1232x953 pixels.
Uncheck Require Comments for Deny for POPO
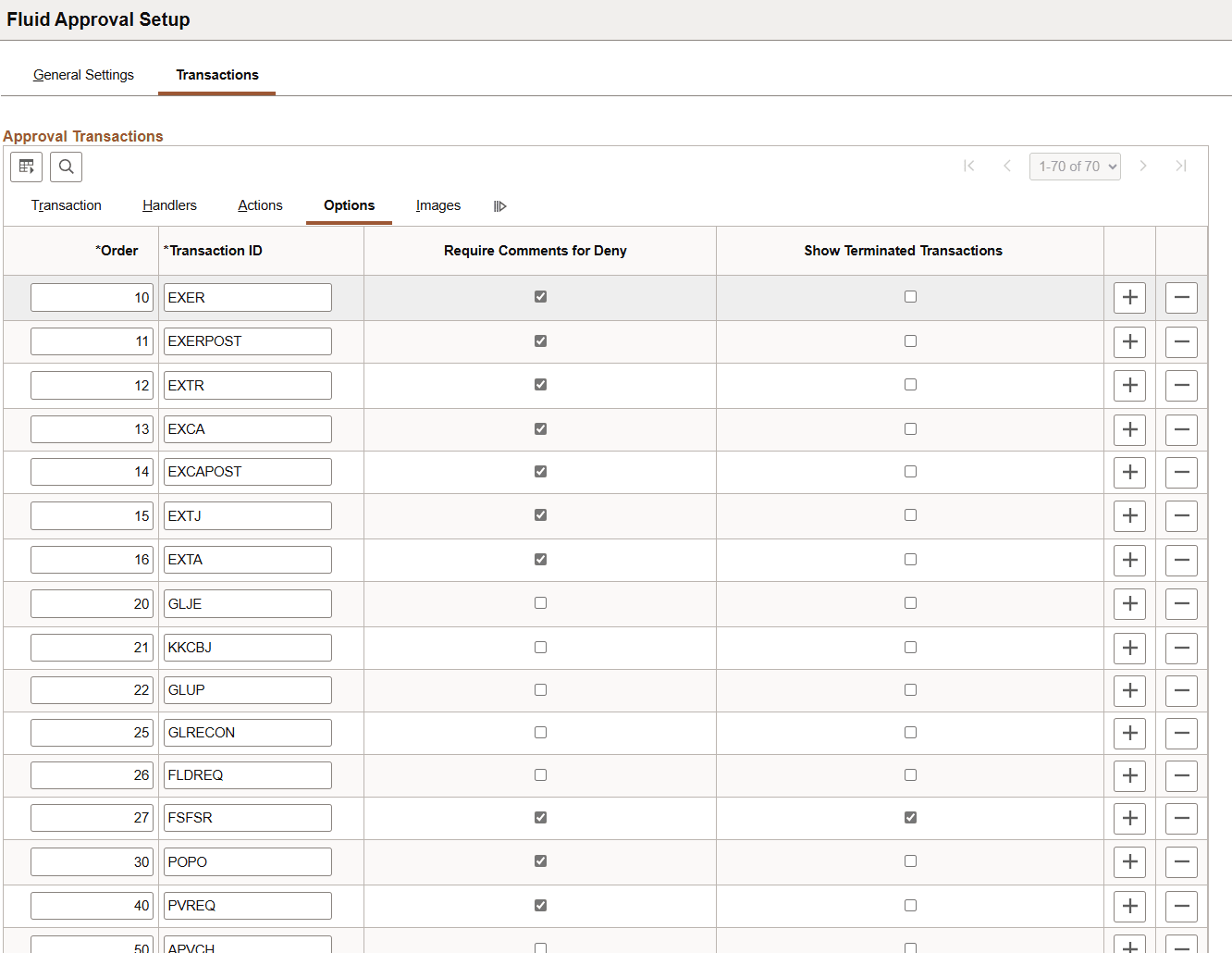(540, 860)
